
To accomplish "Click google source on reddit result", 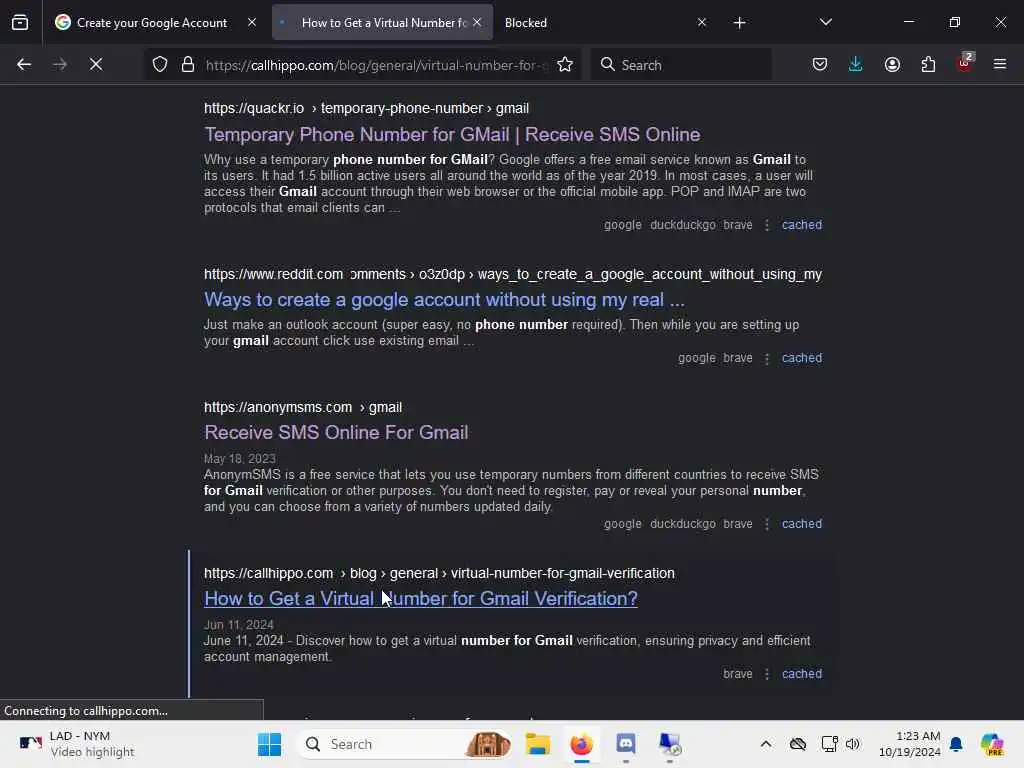I will click(697, 358).
